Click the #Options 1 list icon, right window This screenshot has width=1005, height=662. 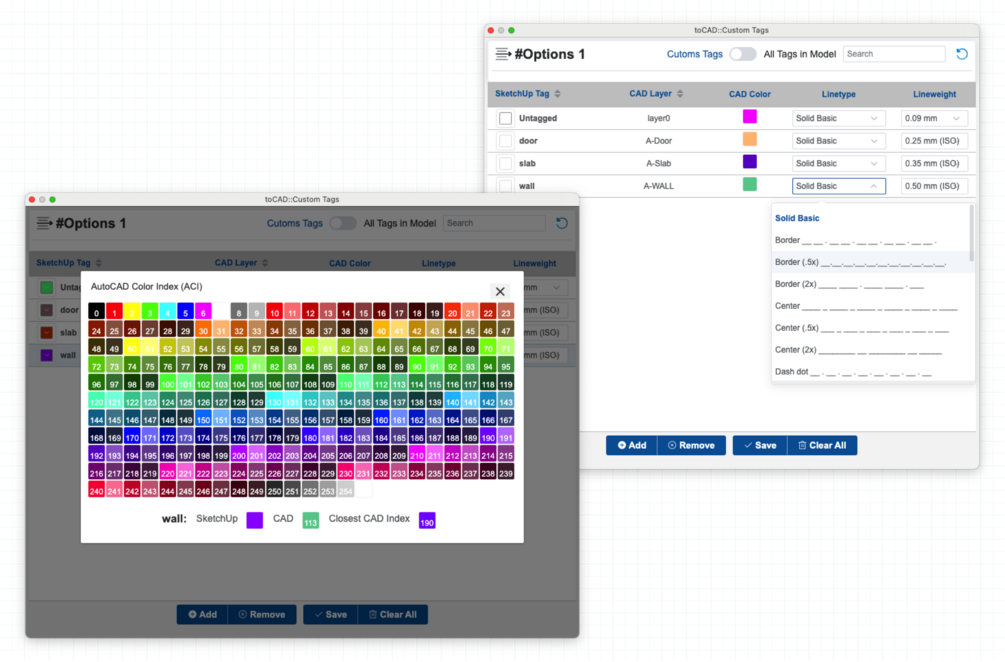point(503,54)
